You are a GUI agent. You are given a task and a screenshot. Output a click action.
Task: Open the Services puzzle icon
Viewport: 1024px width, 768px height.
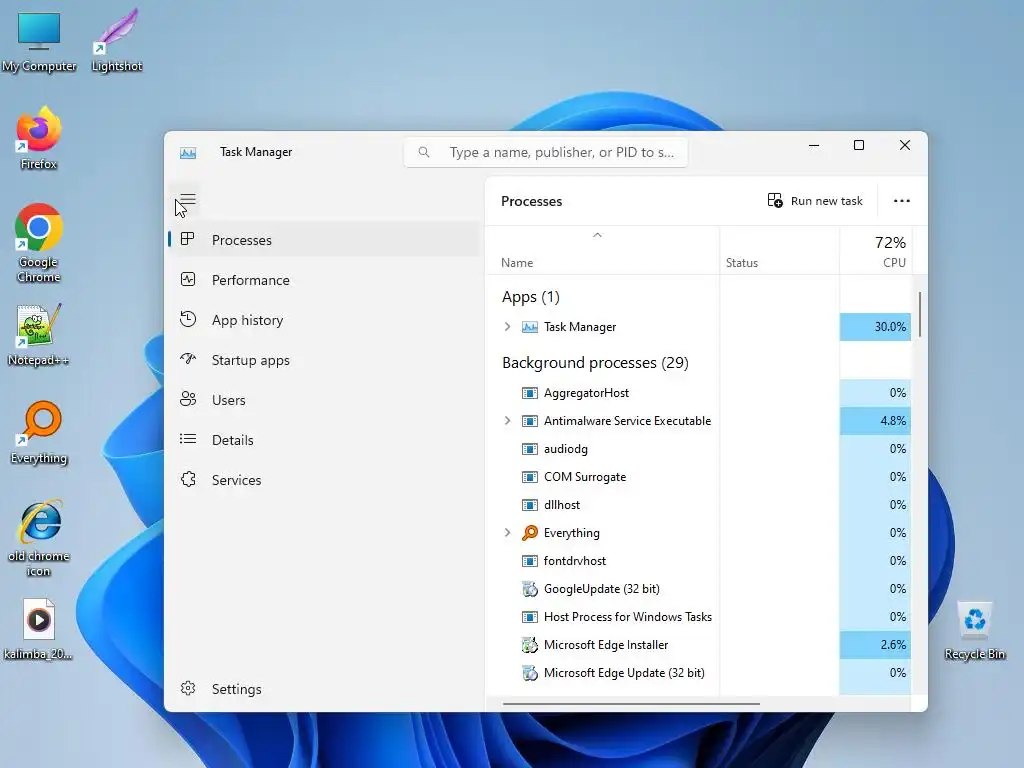coord(188,479)
